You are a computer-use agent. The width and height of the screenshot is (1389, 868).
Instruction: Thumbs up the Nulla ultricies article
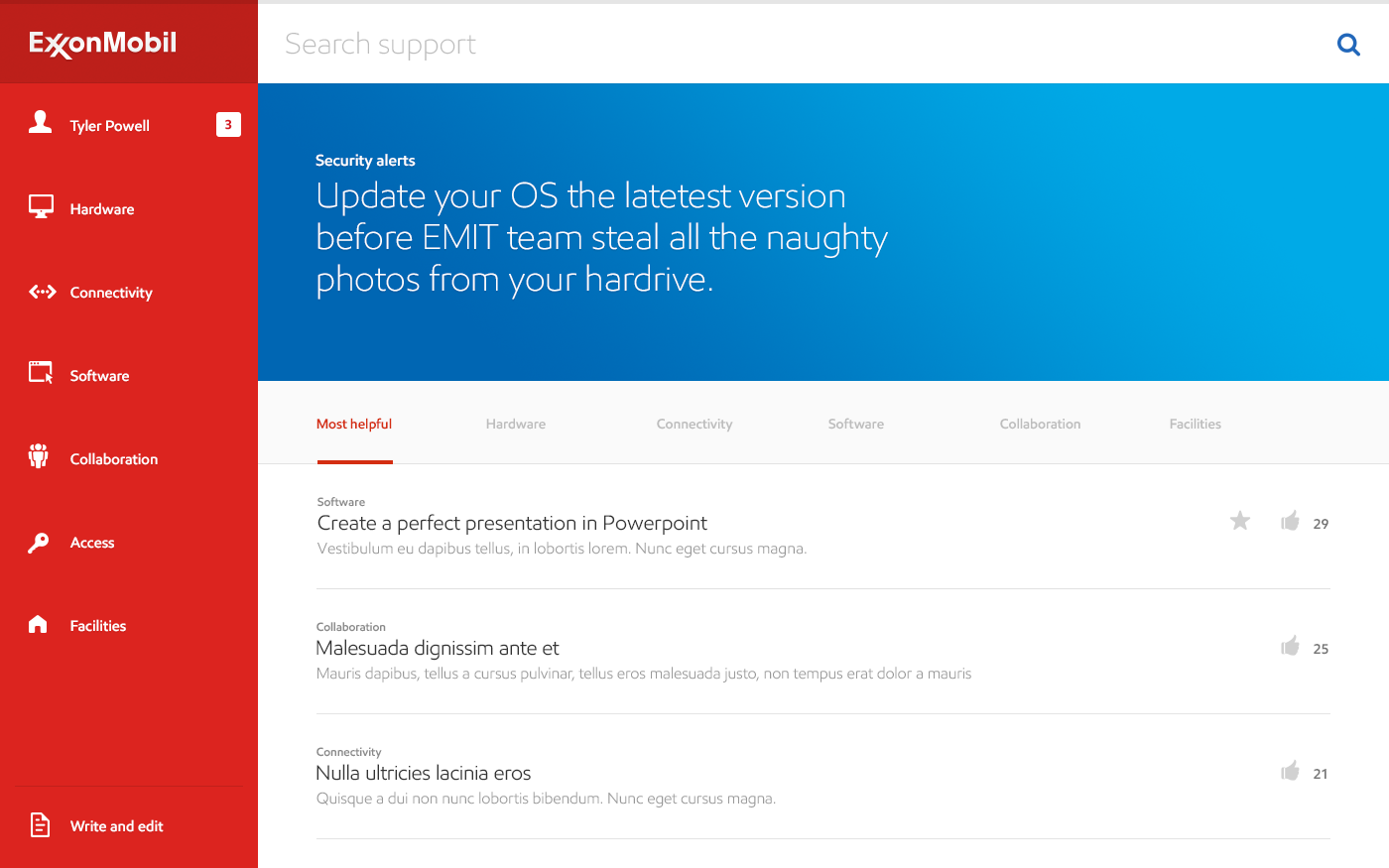pos(1290,772)
